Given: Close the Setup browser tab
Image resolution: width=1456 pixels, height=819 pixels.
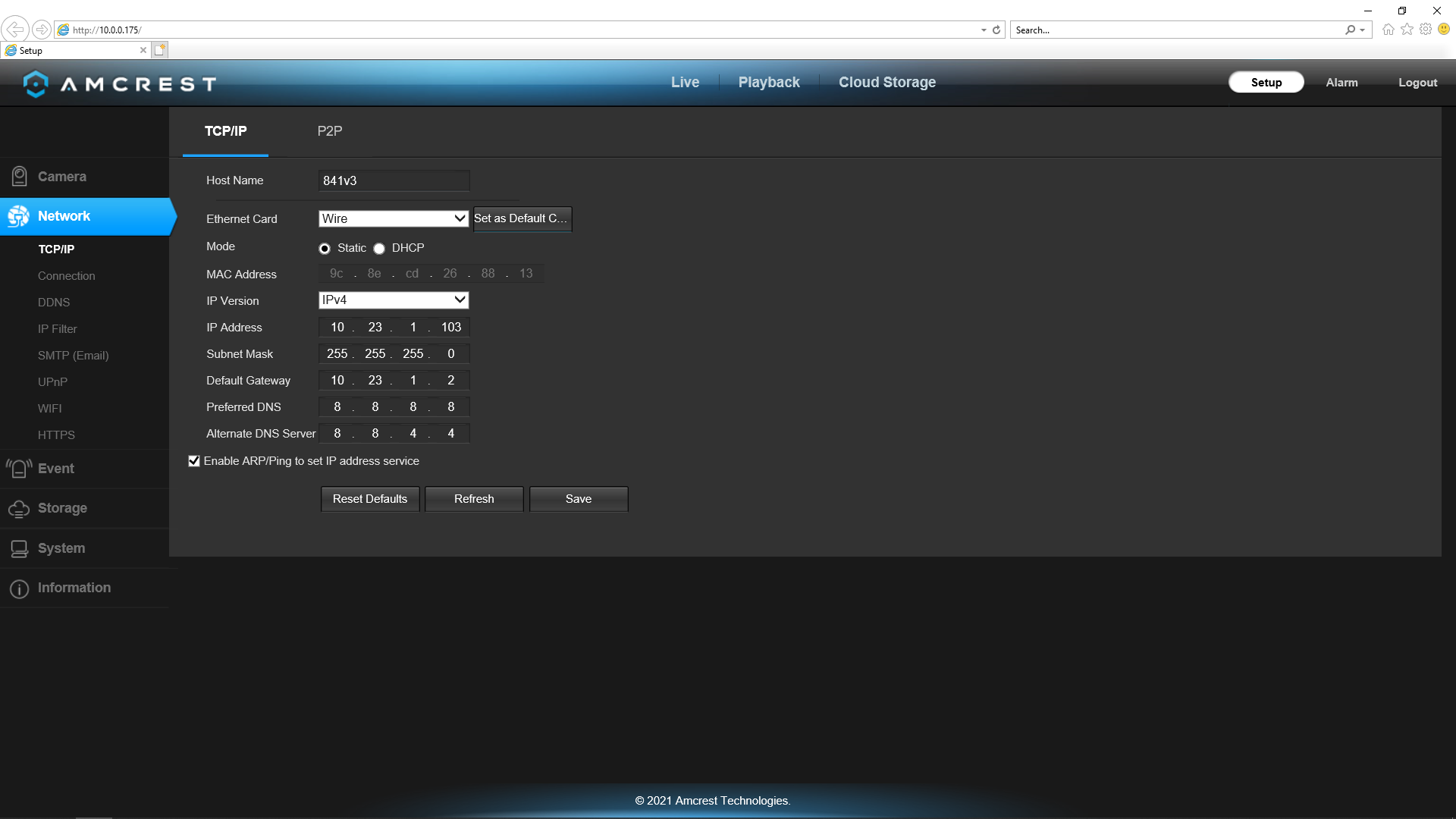Looking at the screenshot, I should pyautogui.click(x=143, y=50).
